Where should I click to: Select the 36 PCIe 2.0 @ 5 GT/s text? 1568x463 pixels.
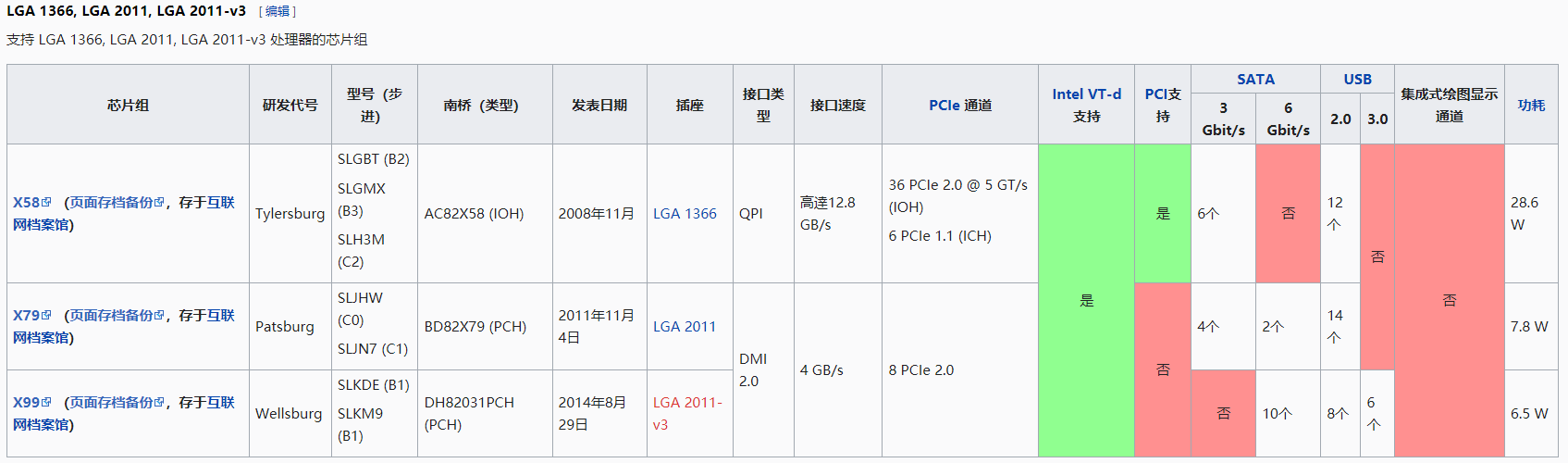(958, 184)
